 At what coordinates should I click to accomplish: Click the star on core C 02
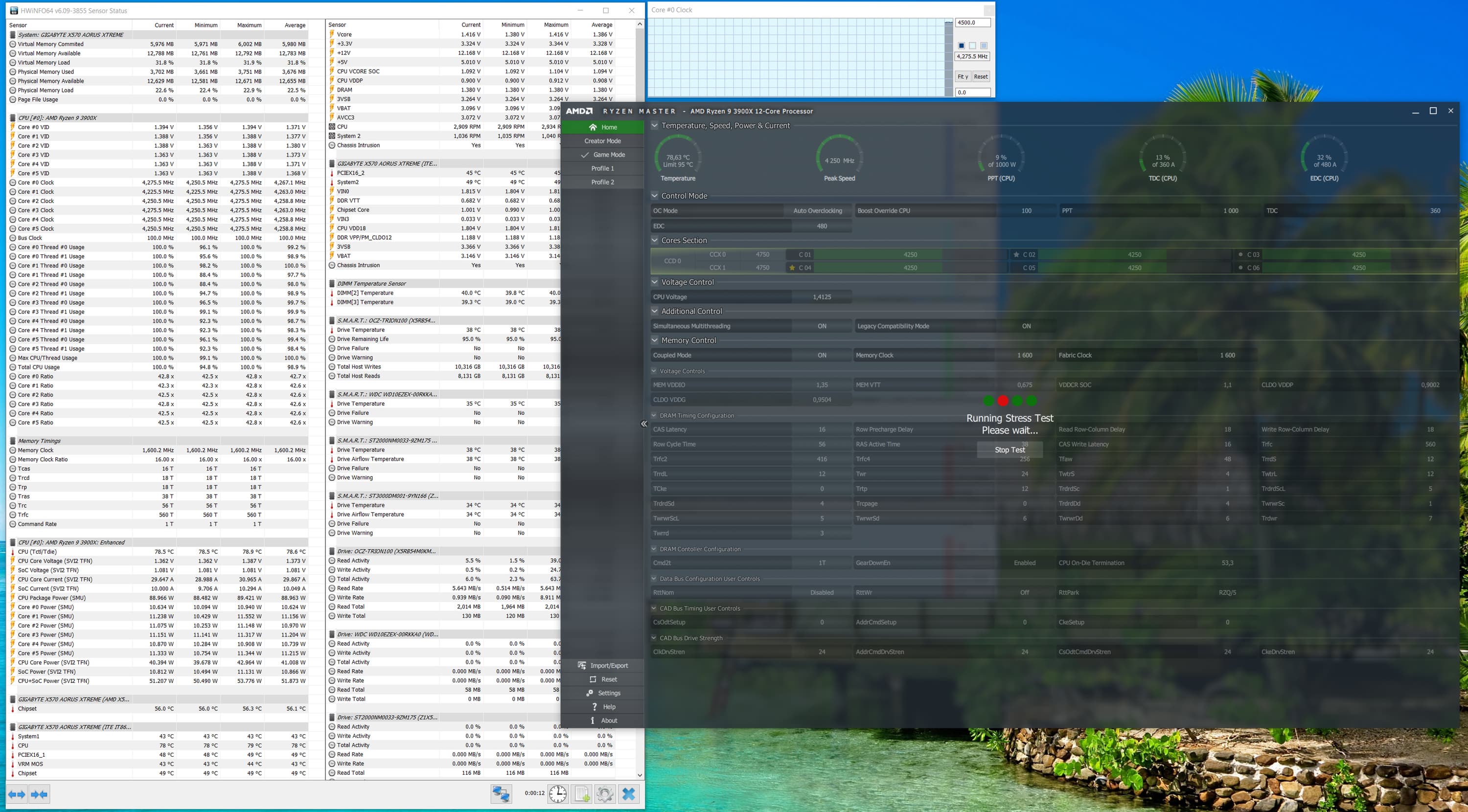click(1016, 254)
